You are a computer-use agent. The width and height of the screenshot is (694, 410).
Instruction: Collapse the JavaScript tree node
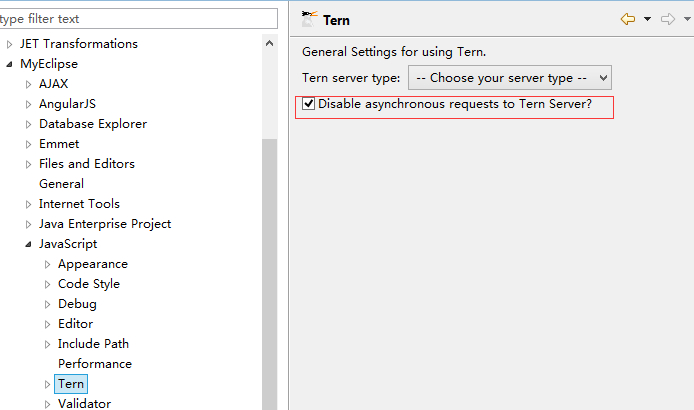coord(29,244)
